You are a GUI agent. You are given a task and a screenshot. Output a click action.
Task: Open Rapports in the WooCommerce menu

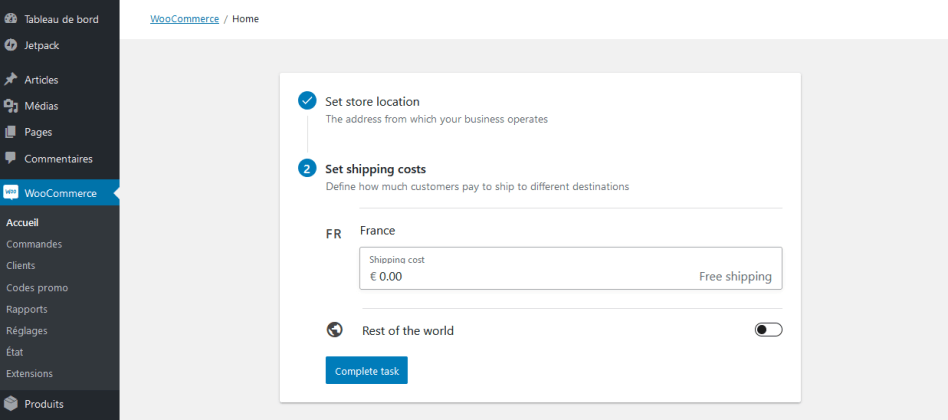[x=27, y=309]
